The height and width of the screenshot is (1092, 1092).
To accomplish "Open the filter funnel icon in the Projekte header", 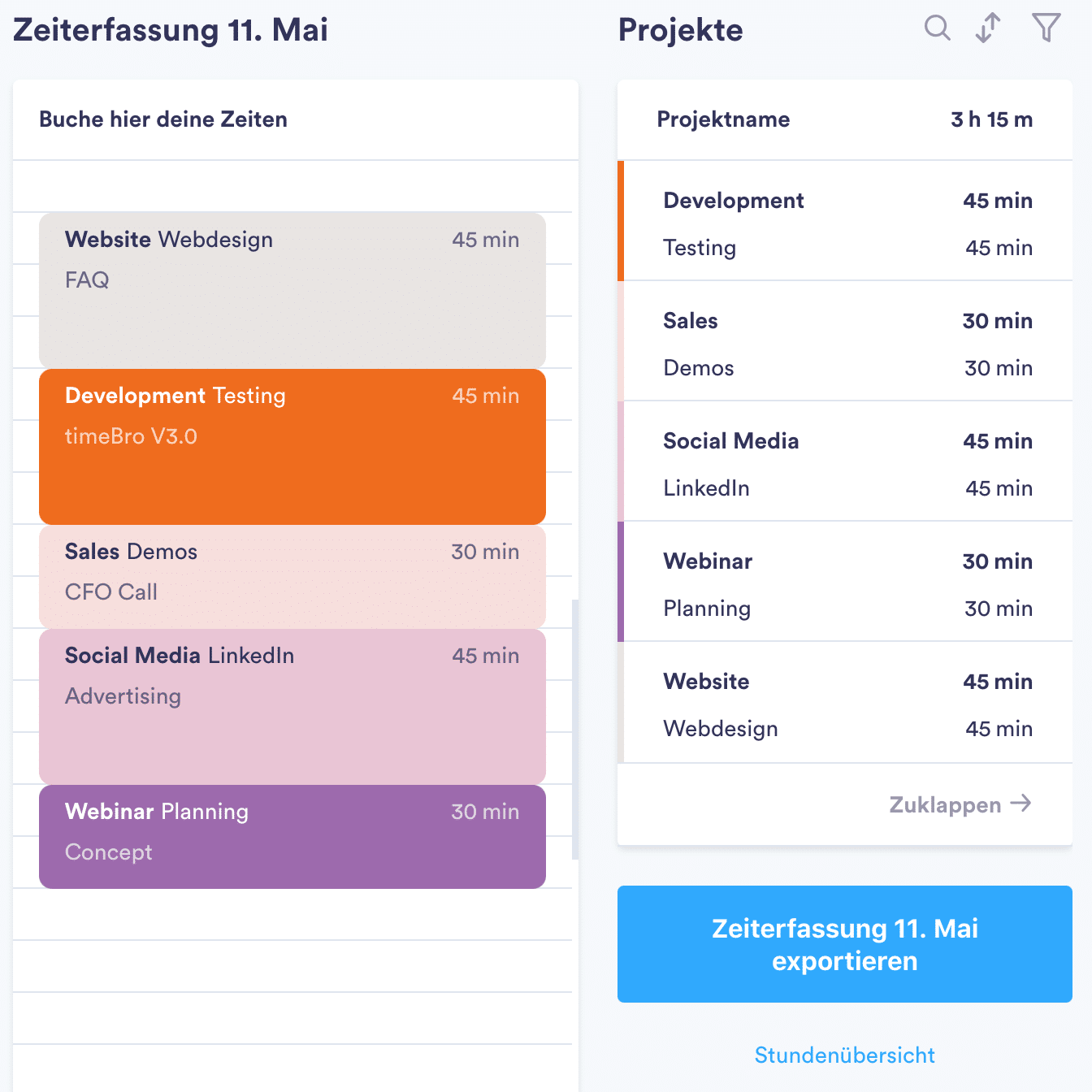I will (x=1046, y=28).
